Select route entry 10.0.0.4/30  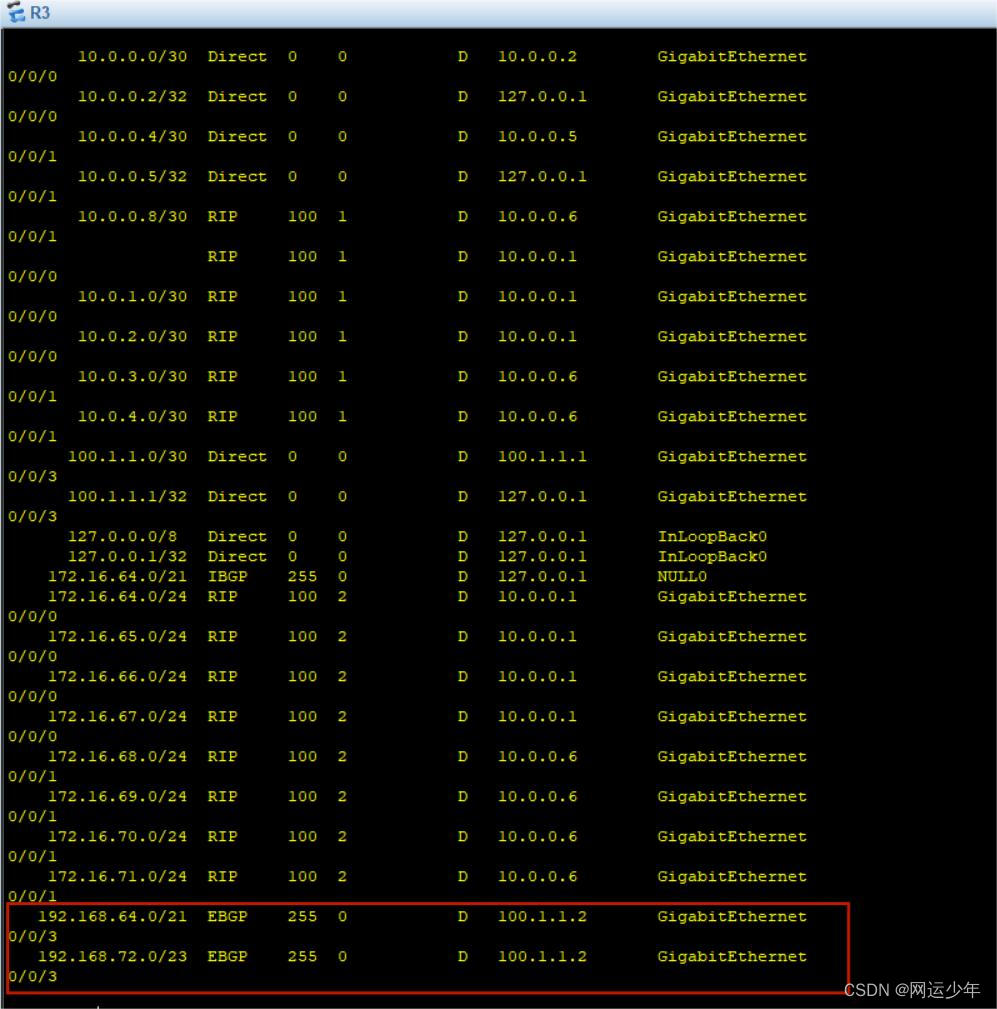tap(133, 136)
